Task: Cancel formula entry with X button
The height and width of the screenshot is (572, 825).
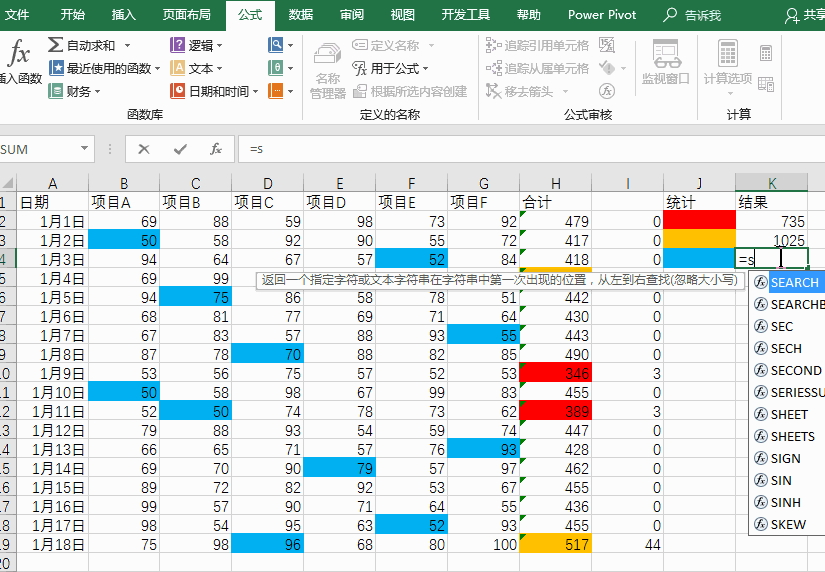Action: (144, 149)
